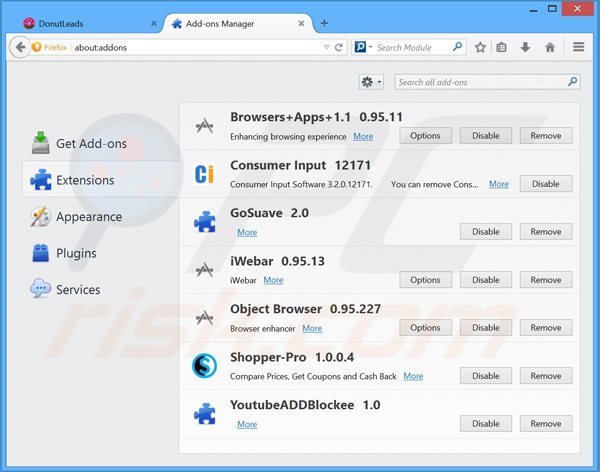Go to home page icon
The height and width of the screenshot is (472, 600).
point(550,47)
